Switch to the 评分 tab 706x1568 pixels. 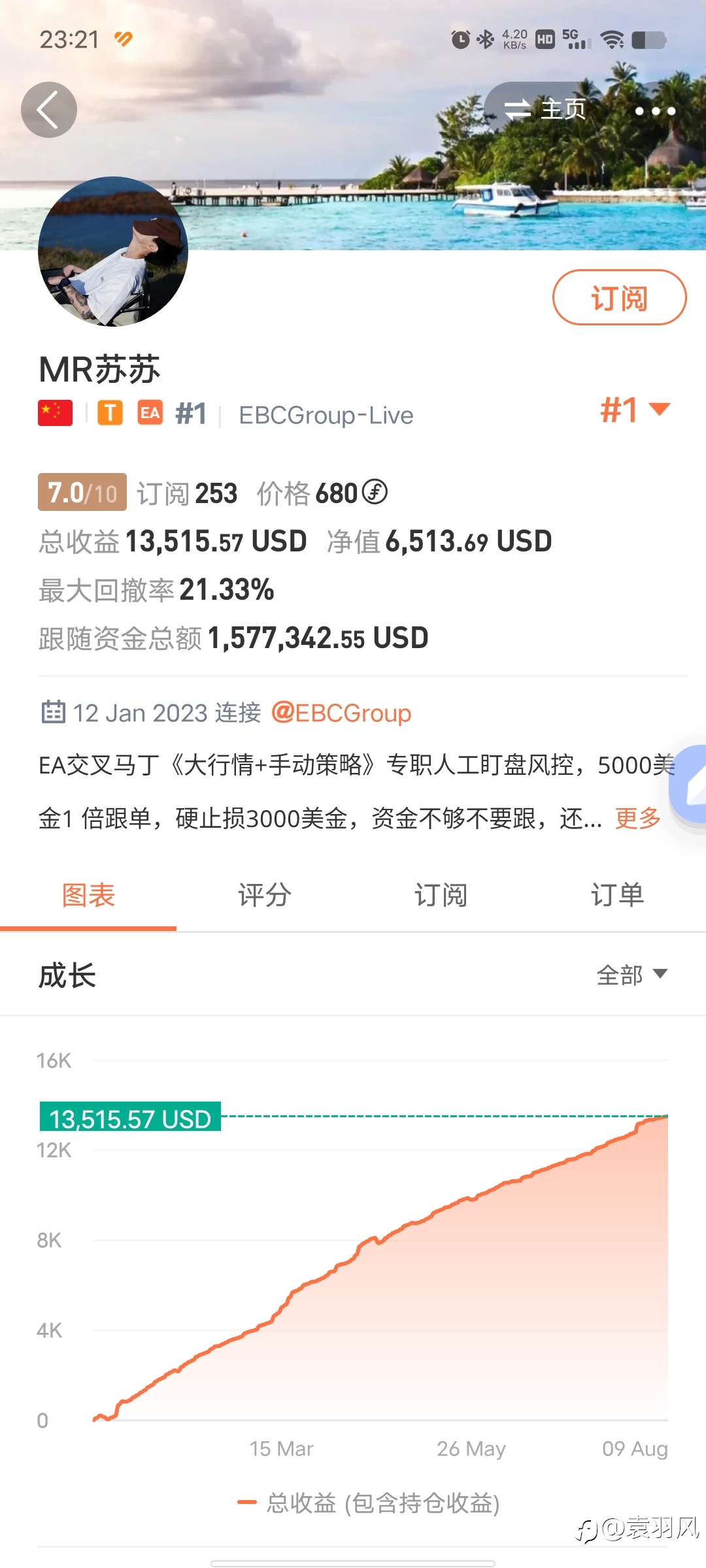[265, 895]
